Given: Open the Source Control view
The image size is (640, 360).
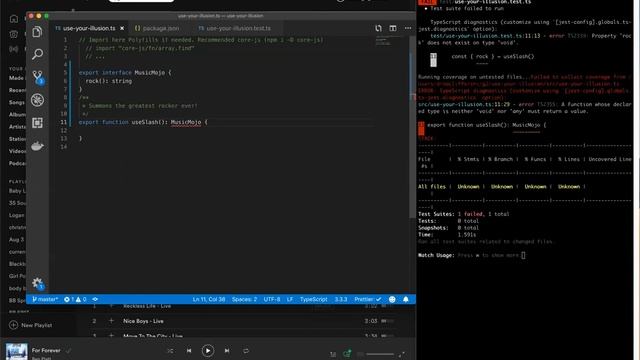Looking at the screenshot, I should tap(38, 77).
